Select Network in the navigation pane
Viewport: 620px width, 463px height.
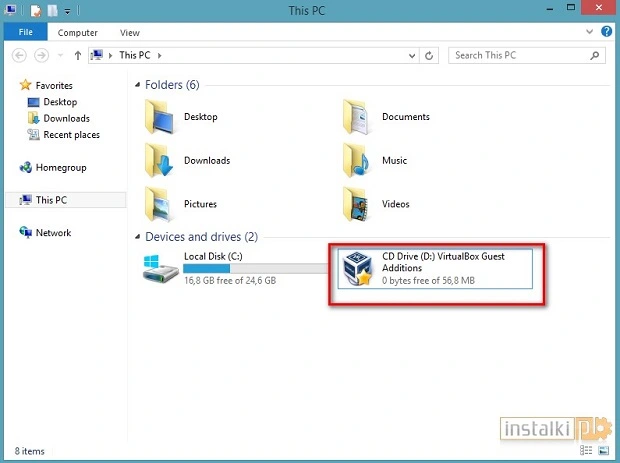coord(53,232)
